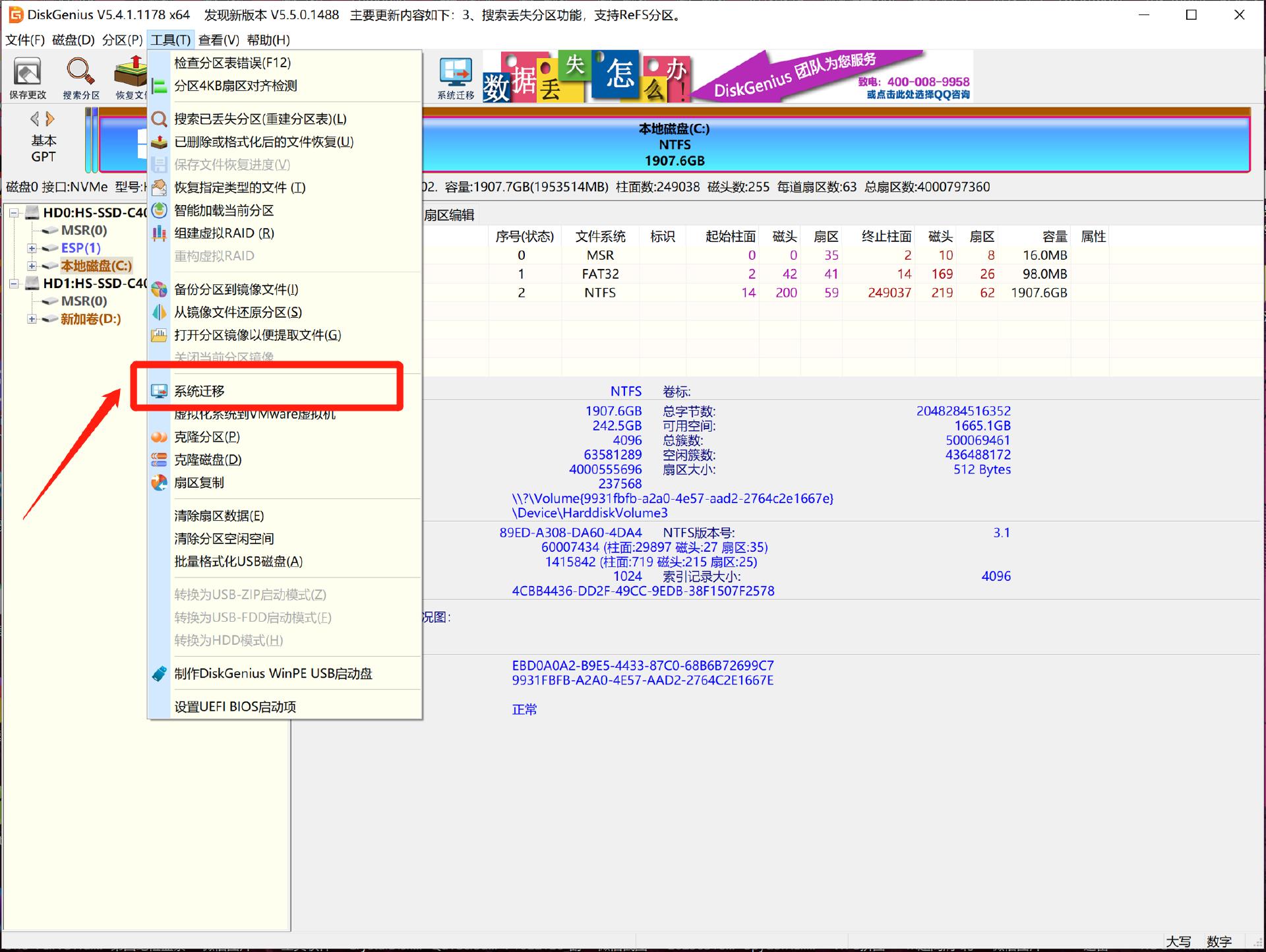Expand the 新加卷(D:) tree node
The width and height of the screenshot is (1266, 952).
[33, 319]
